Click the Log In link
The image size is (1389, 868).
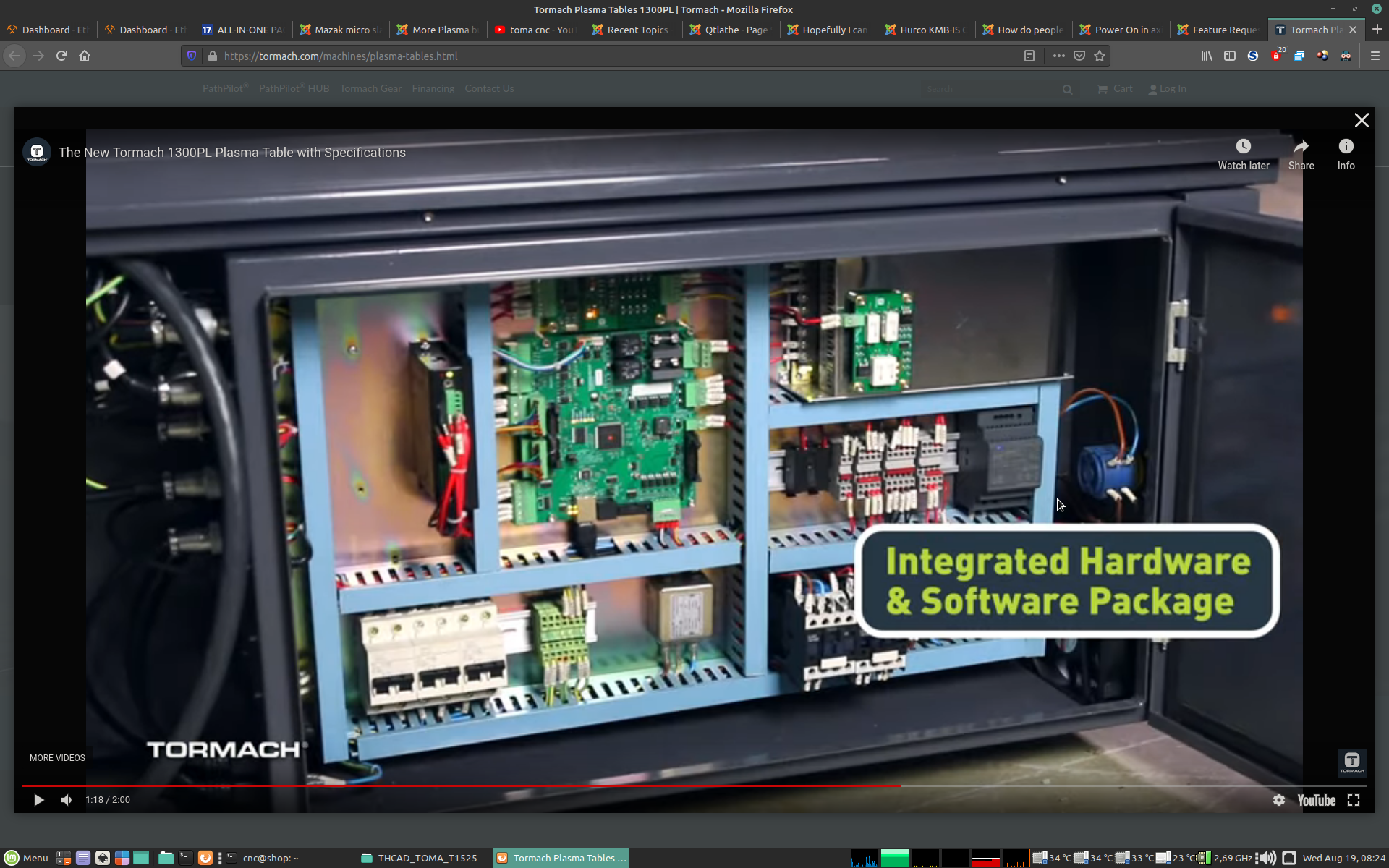click(x=1167, y=88)
